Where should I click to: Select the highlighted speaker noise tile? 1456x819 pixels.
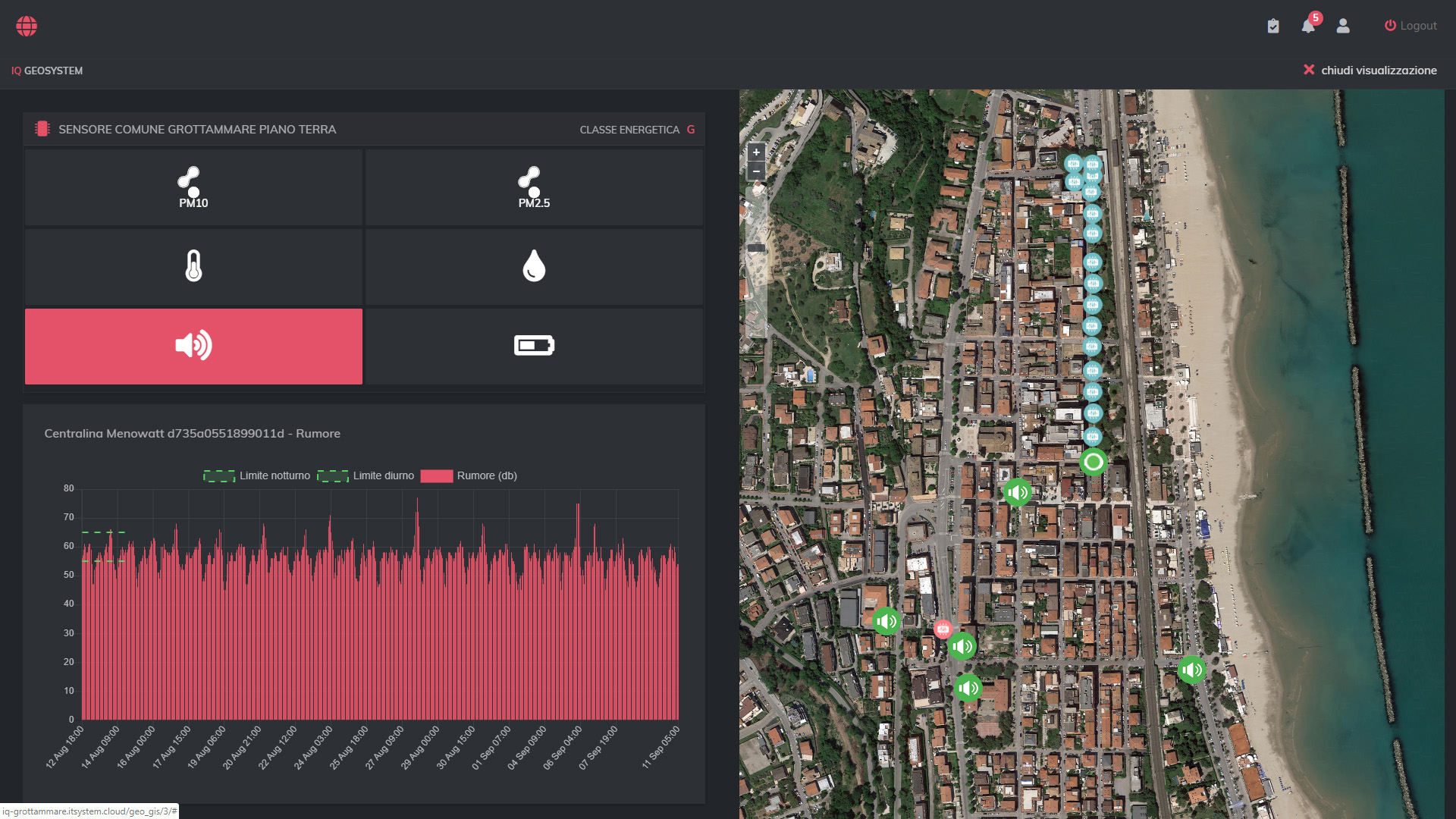tap(193, 346)
